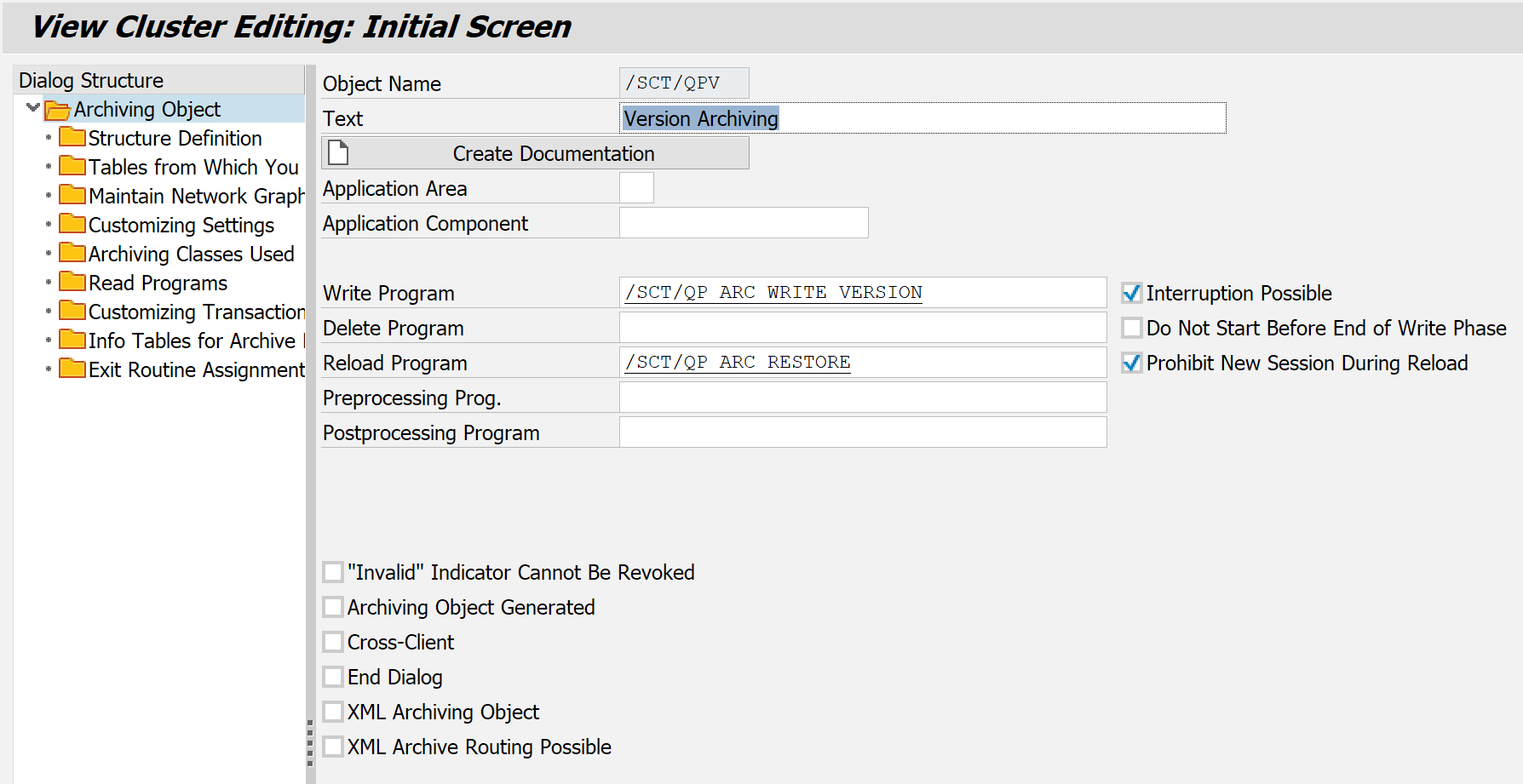Click the Exit Routine Assignment folder icon
The image size is (1523, 784).
coord(72,369)
